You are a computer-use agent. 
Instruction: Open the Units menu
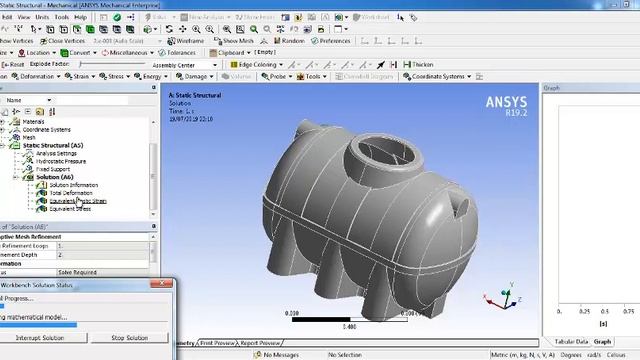tap(42, 17)
